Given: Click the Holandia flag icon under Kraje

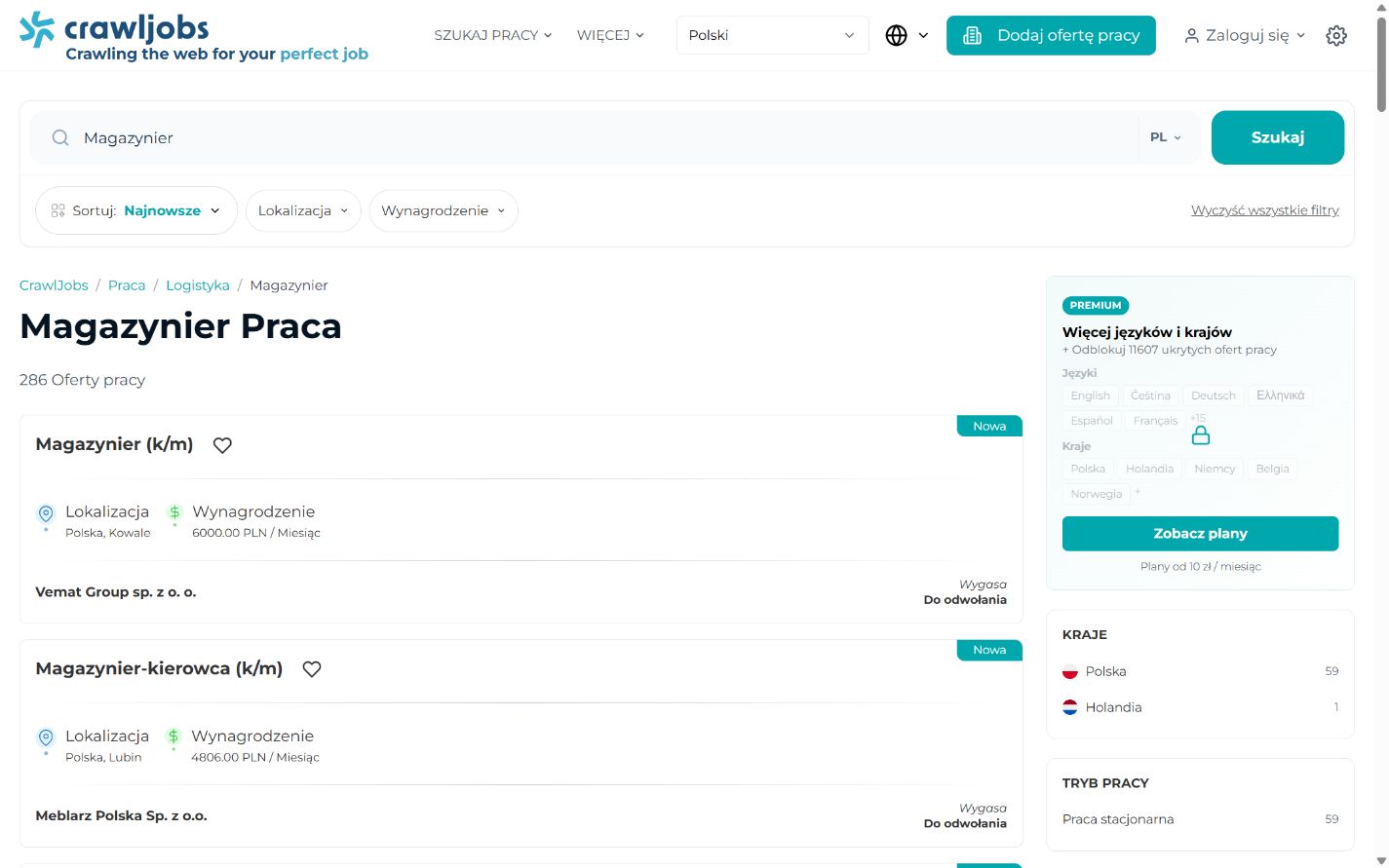Looking at the screenshot, I should pyautogui.click(x=1069, y=707).
